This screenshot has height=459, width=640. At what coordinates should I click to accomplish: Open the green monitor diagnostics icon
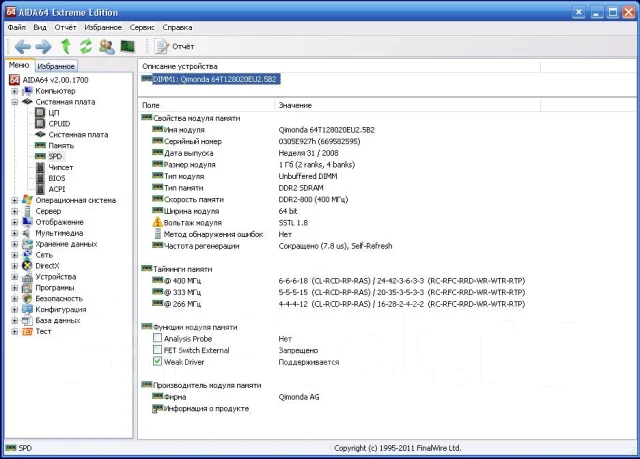pyautogui.click(x=128, y=46)
